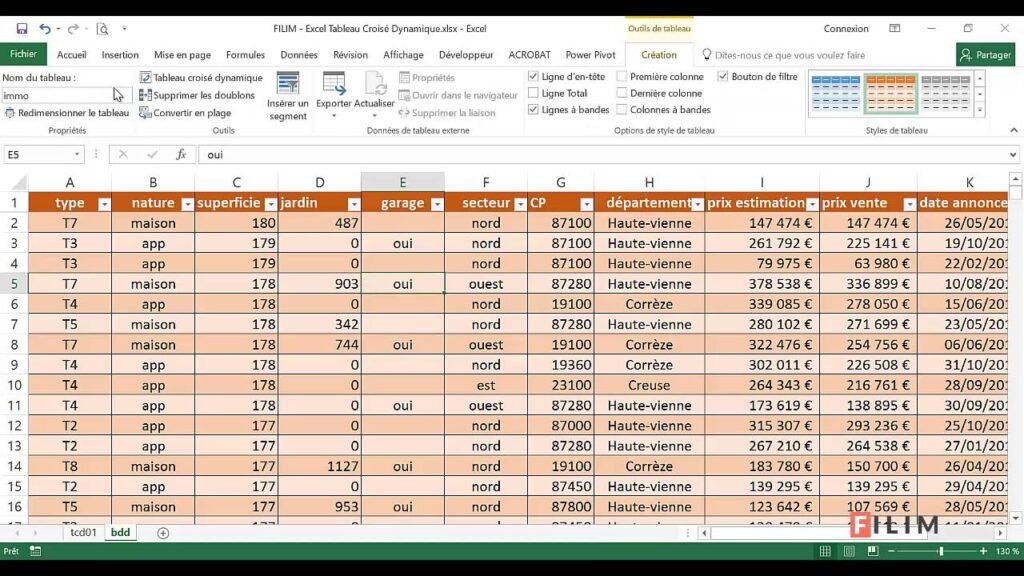Open the Fichier menu
The height and width of the screenshot is (576, 1024).
pyautogui.click(x=23, y=54)
